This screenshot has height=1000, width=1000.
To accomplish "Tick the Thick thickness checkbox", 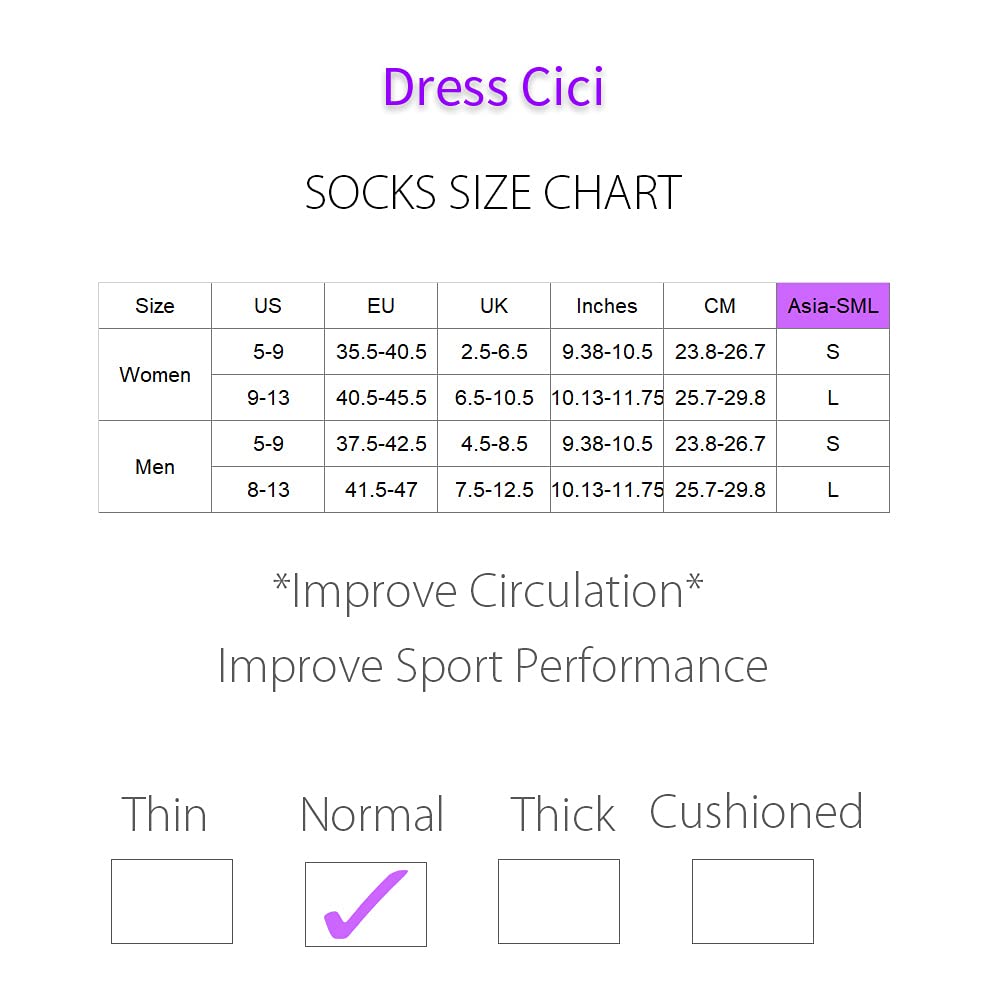I will 558,901.
